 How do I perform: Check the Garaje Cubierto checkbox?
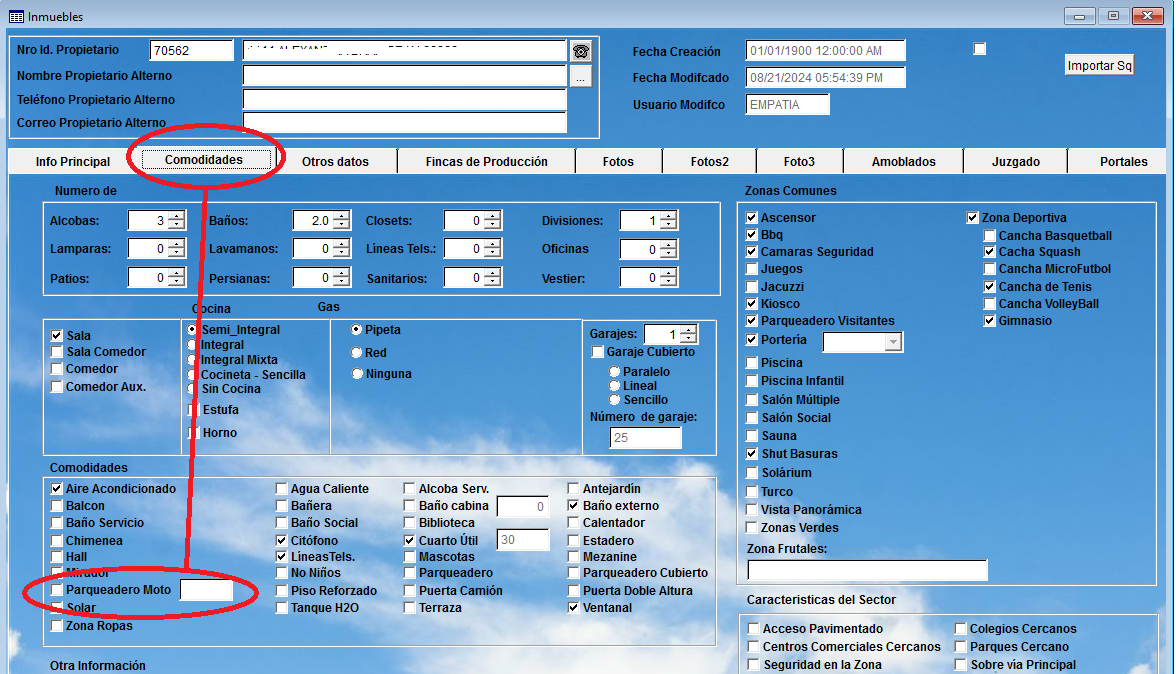tap(597, 352)
